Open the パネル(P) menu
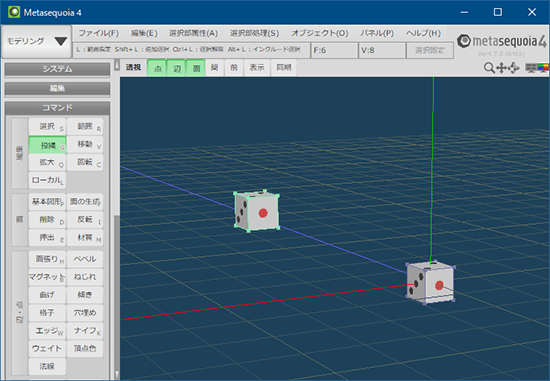This screenshot has width=550, height=381. (377, 33)
